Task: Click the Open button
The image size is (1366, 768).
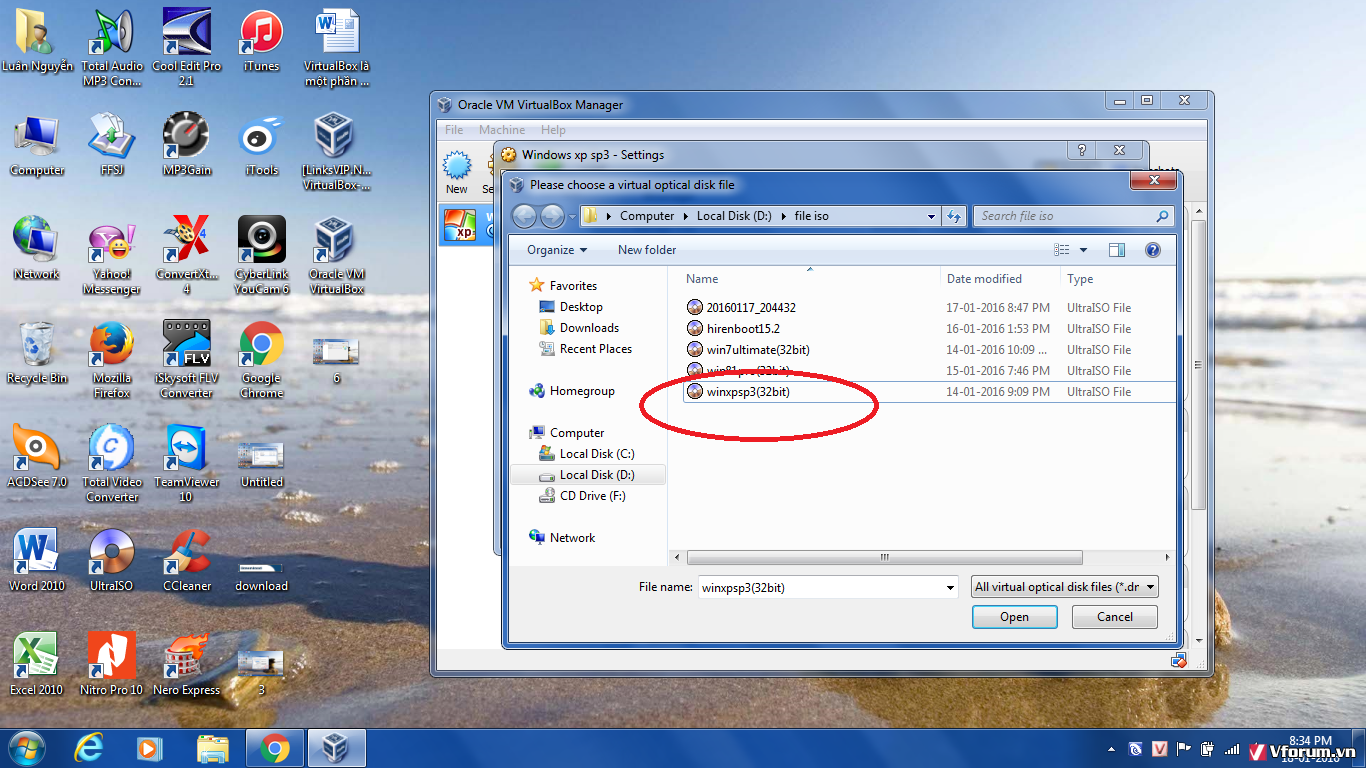Action: [1014, 617]
